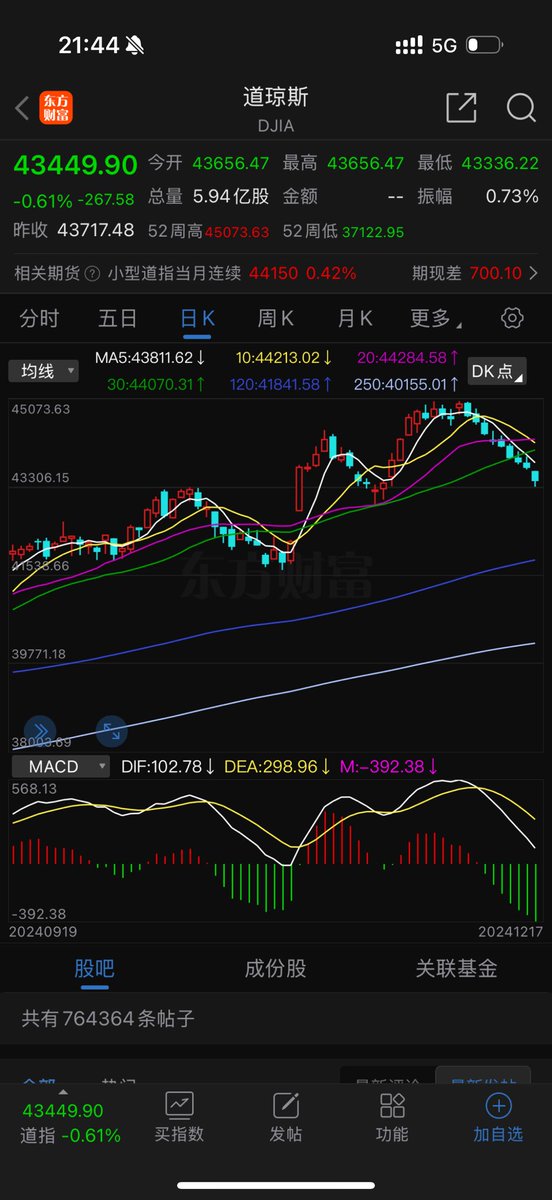
Task: Switch to 分时 chart tab
Action: point(39,319)
